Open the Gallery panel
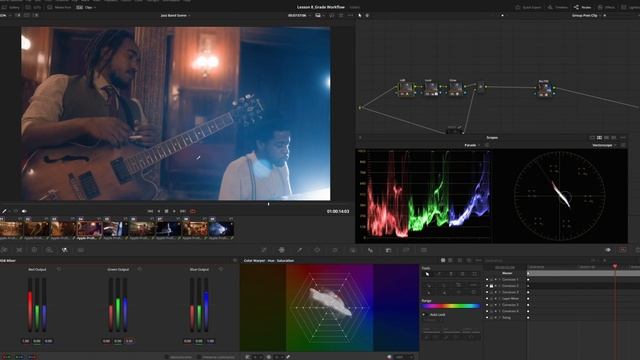640x360 pixels. 11,7
